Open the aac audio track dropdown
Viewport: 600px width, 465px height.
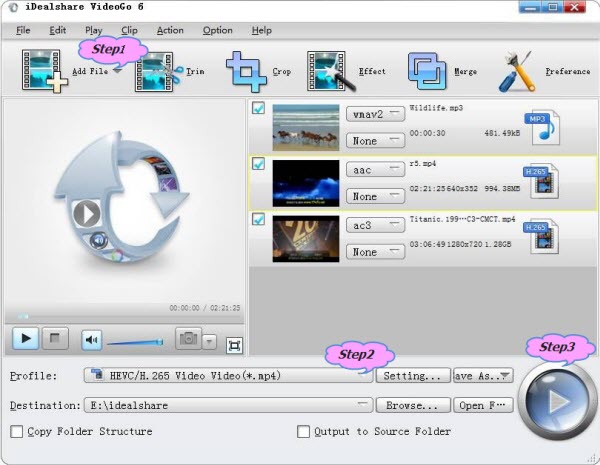tap(375, 170)
